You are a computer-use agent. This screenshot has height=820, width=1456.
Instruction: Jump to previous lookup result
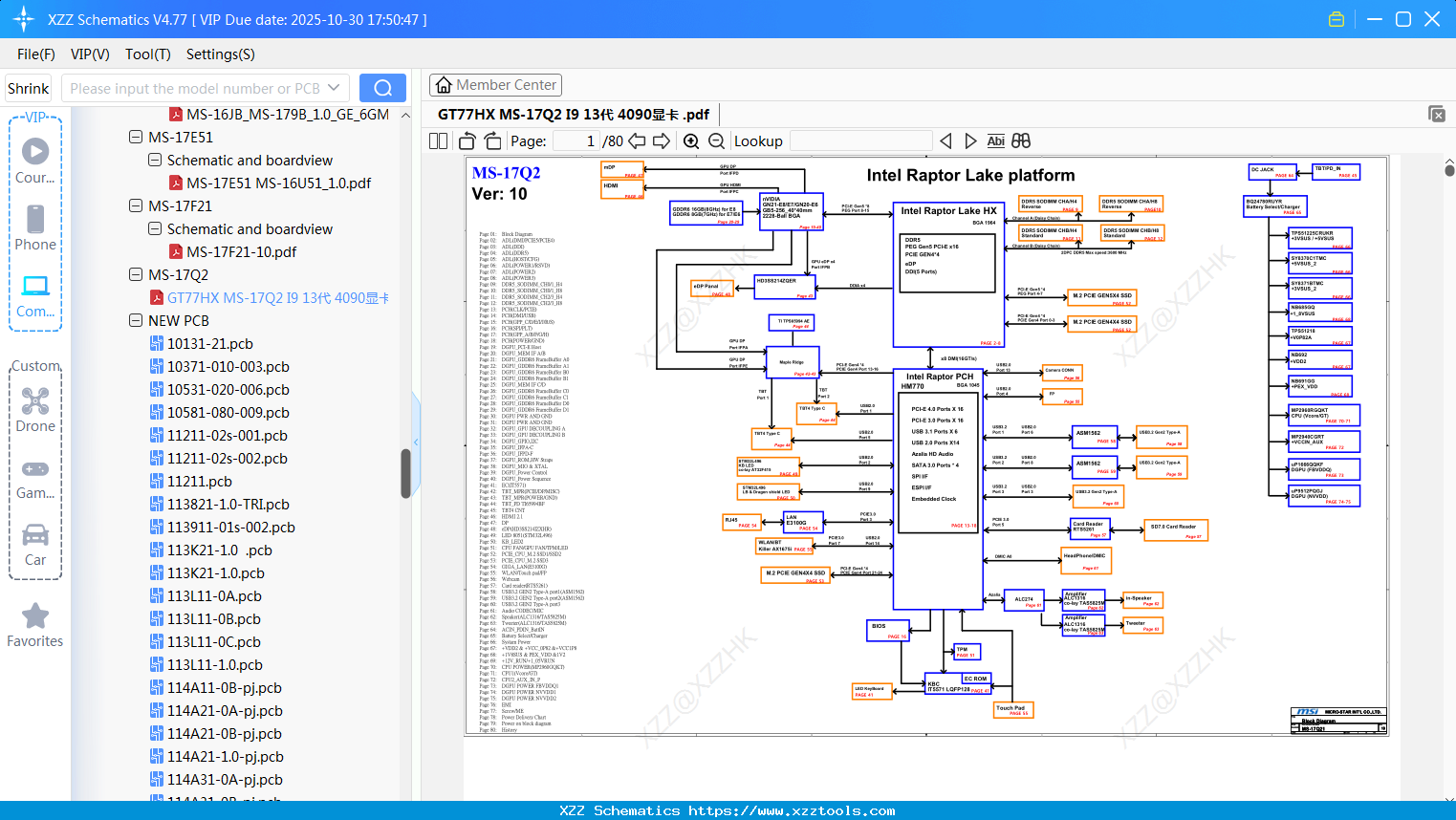[x=945, y=141]
